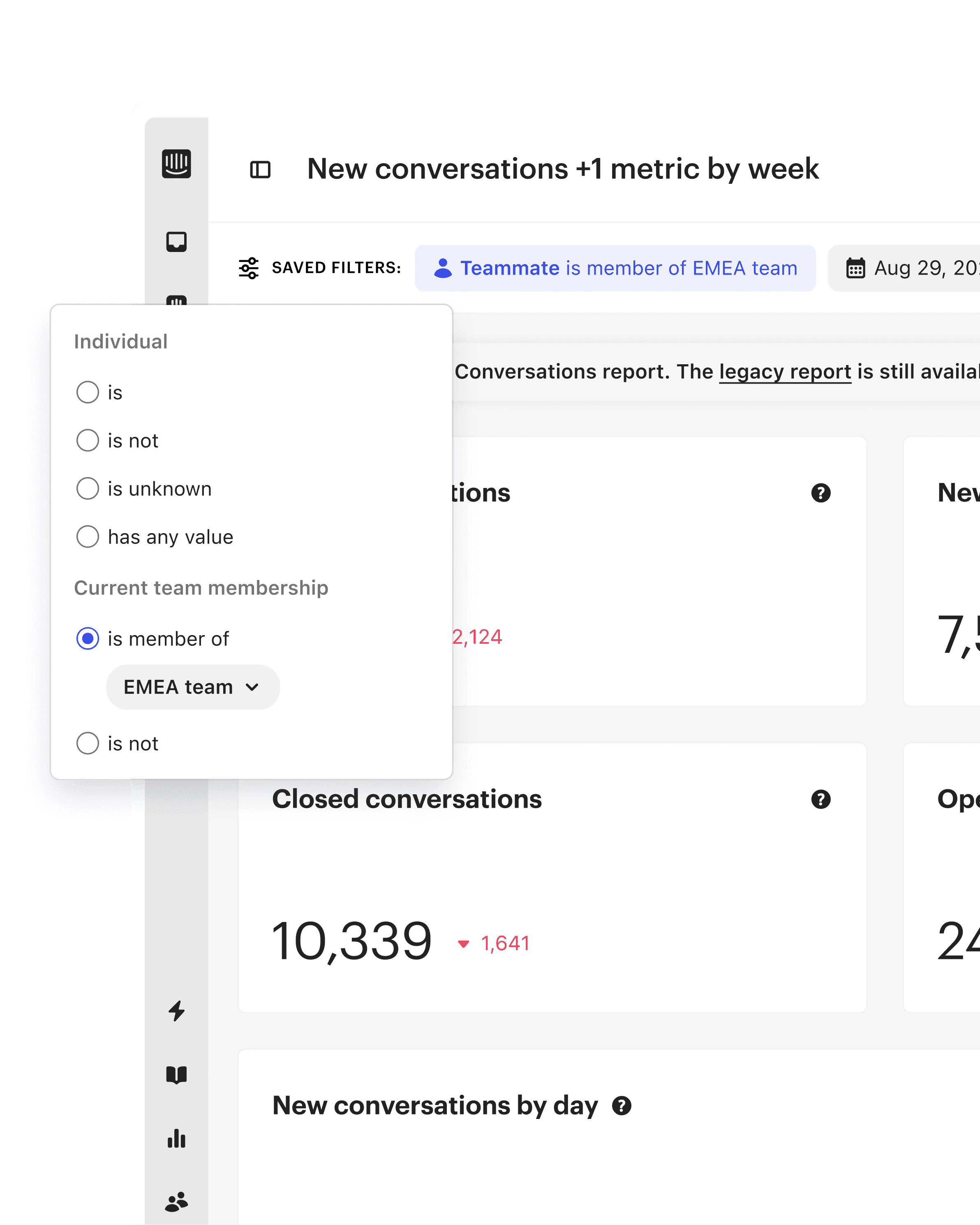Click the New conversations by day heading

pyautogui.click(x=435, y=1106)
